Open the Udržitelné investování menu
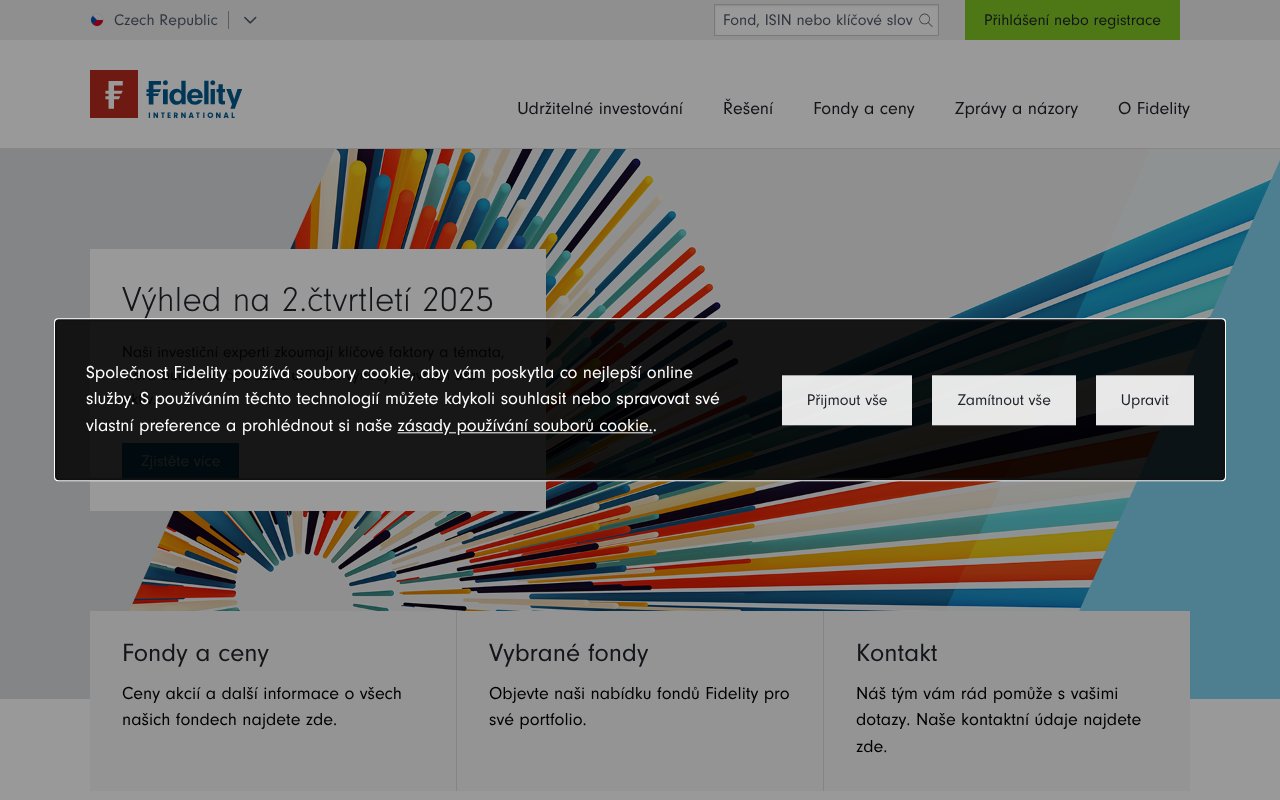 click(600, 108)
